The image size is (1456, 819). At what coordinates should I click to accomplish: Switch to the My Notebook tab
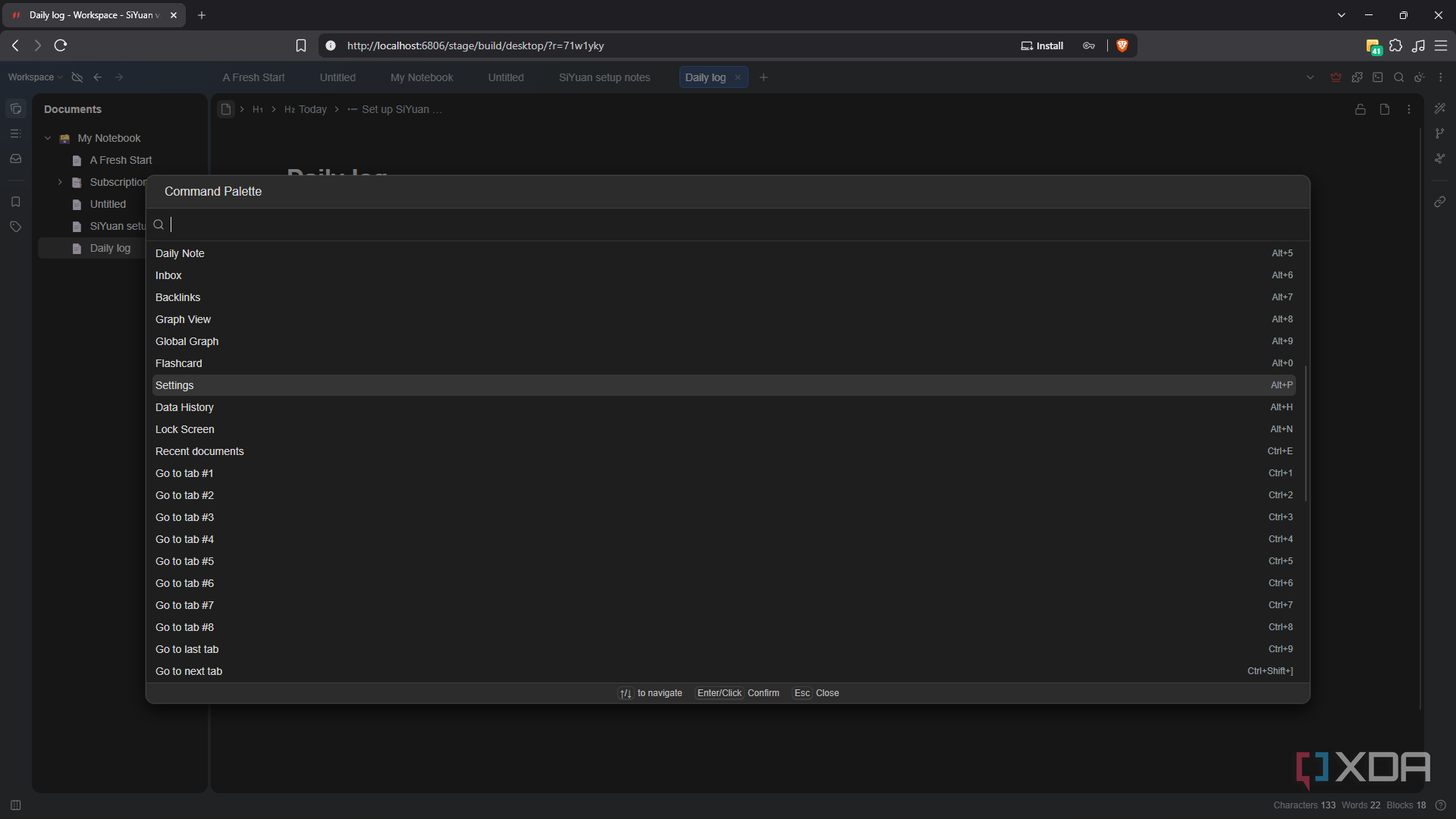[x=422, y=77]
